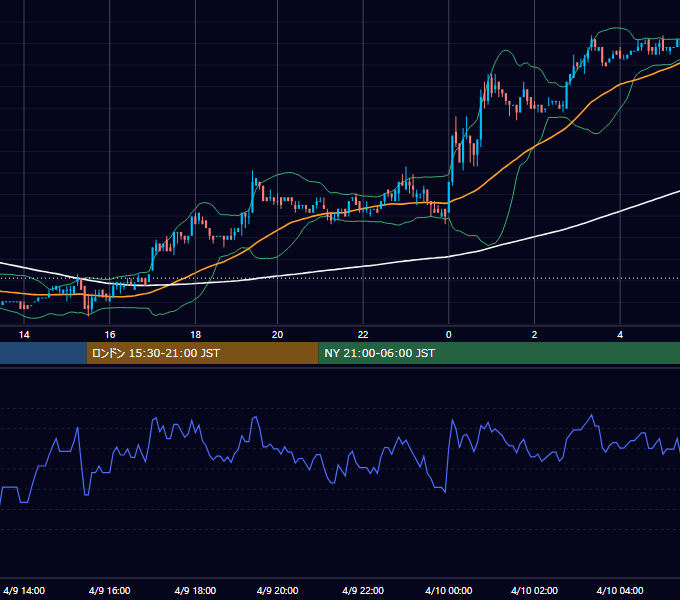Click the hour 2 axis tick label
Viewport: 680px width, 600px height.
coord(534,335)
